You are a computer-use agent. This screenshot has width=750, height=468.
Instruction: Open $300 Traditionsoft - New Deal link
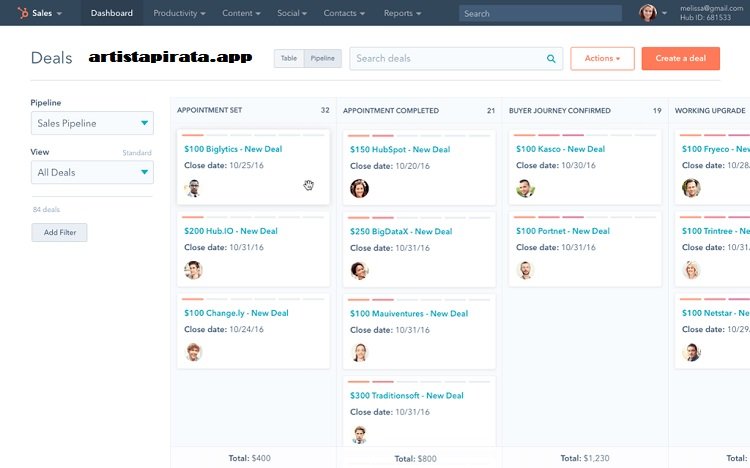tap(407, 395)
